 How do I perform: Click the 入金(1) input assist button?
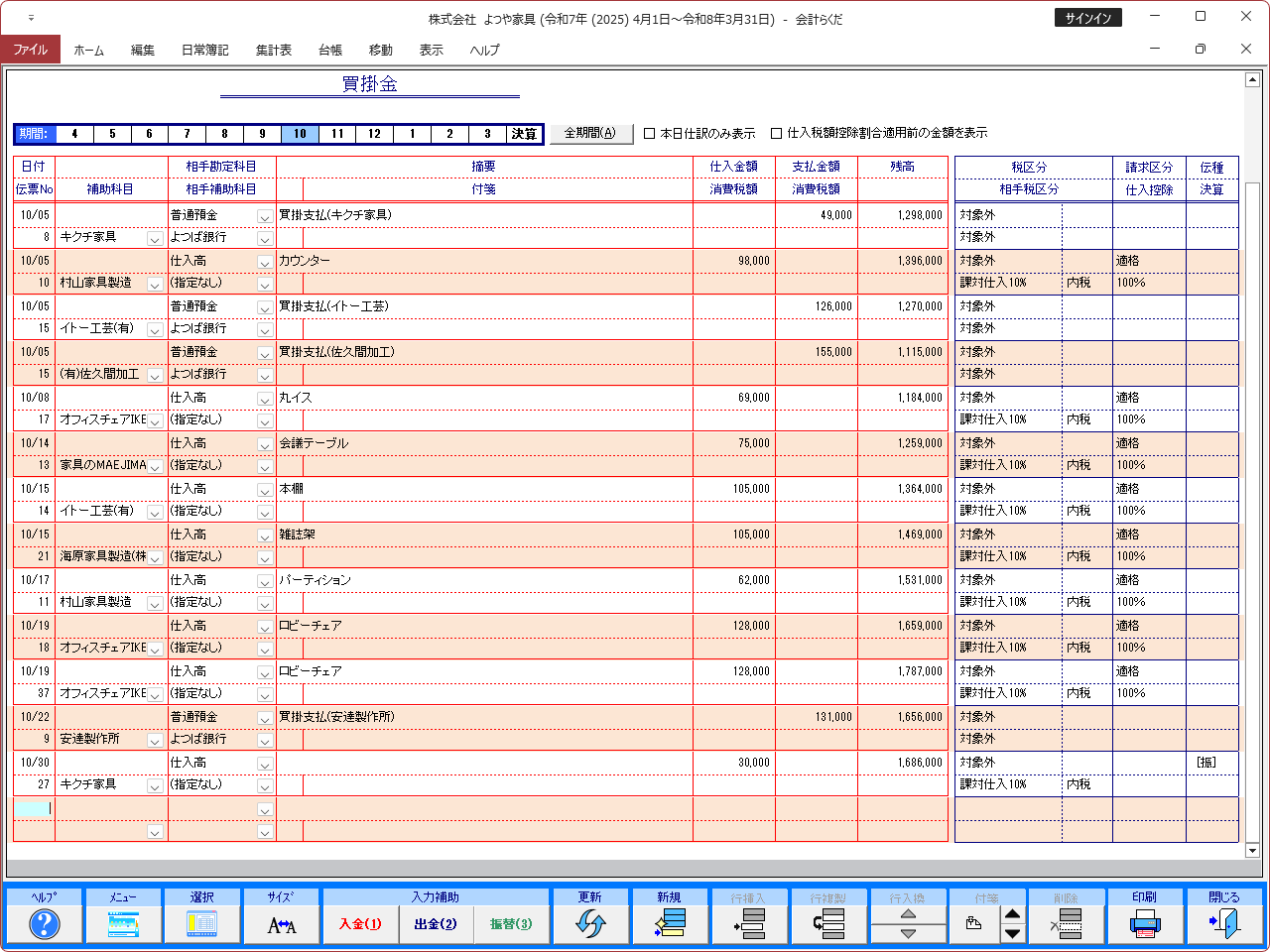360,924
